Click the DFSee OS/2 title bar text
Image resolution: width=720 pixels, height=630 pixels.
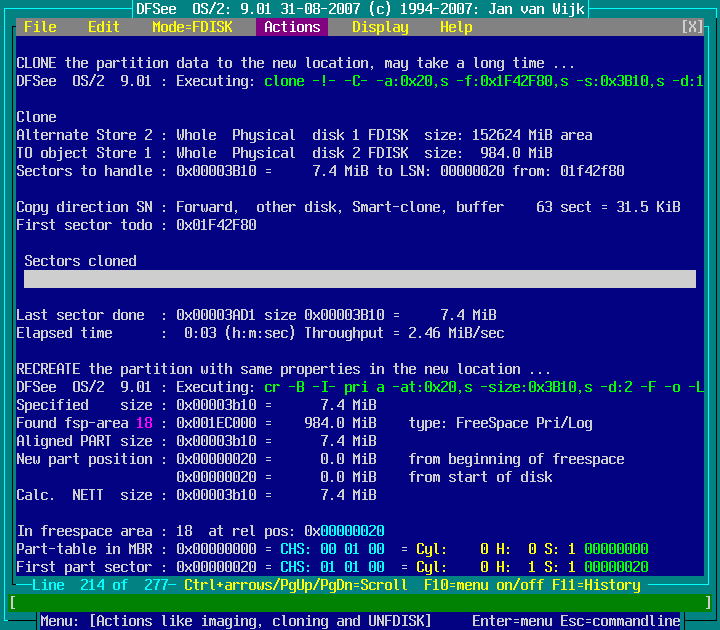360,9
